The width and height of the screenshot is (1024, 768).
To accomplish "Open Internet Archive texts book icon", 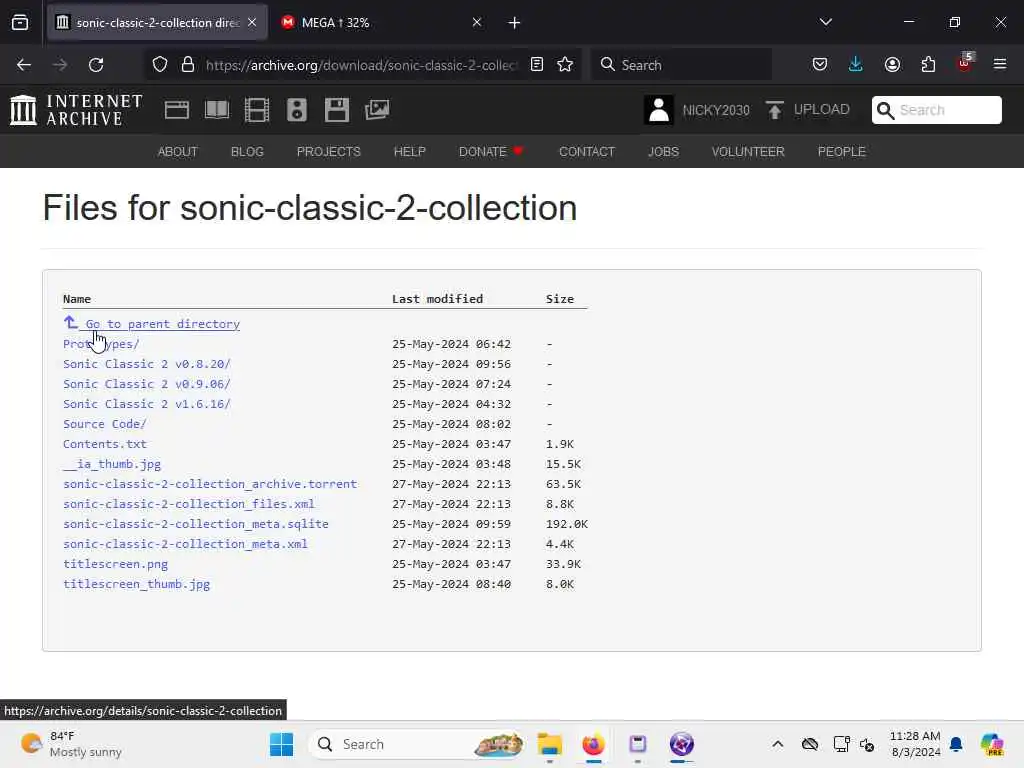I will [217, 110].
